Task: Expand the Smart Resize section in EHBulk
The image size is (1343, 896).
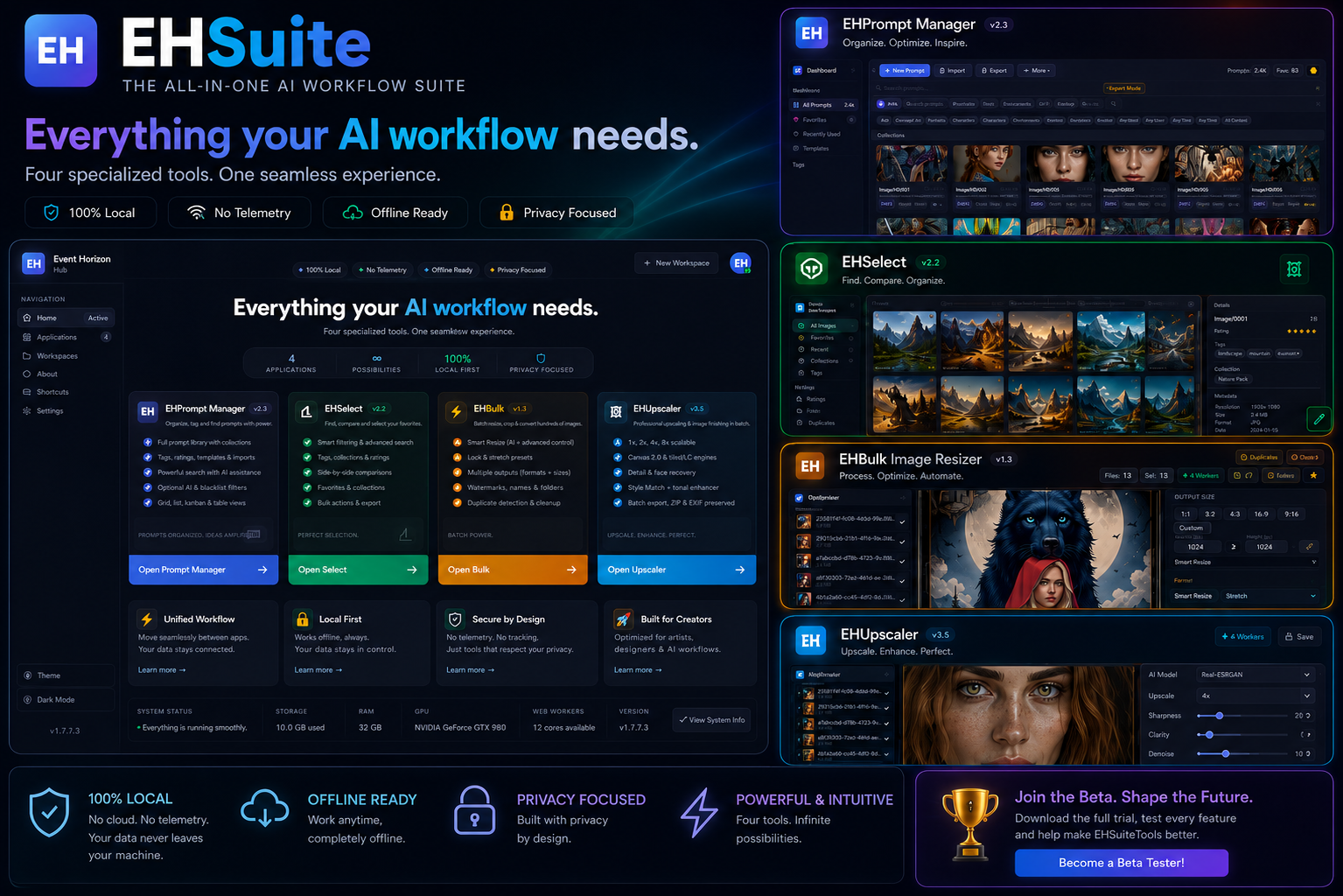Action: tap(1245, 562)
